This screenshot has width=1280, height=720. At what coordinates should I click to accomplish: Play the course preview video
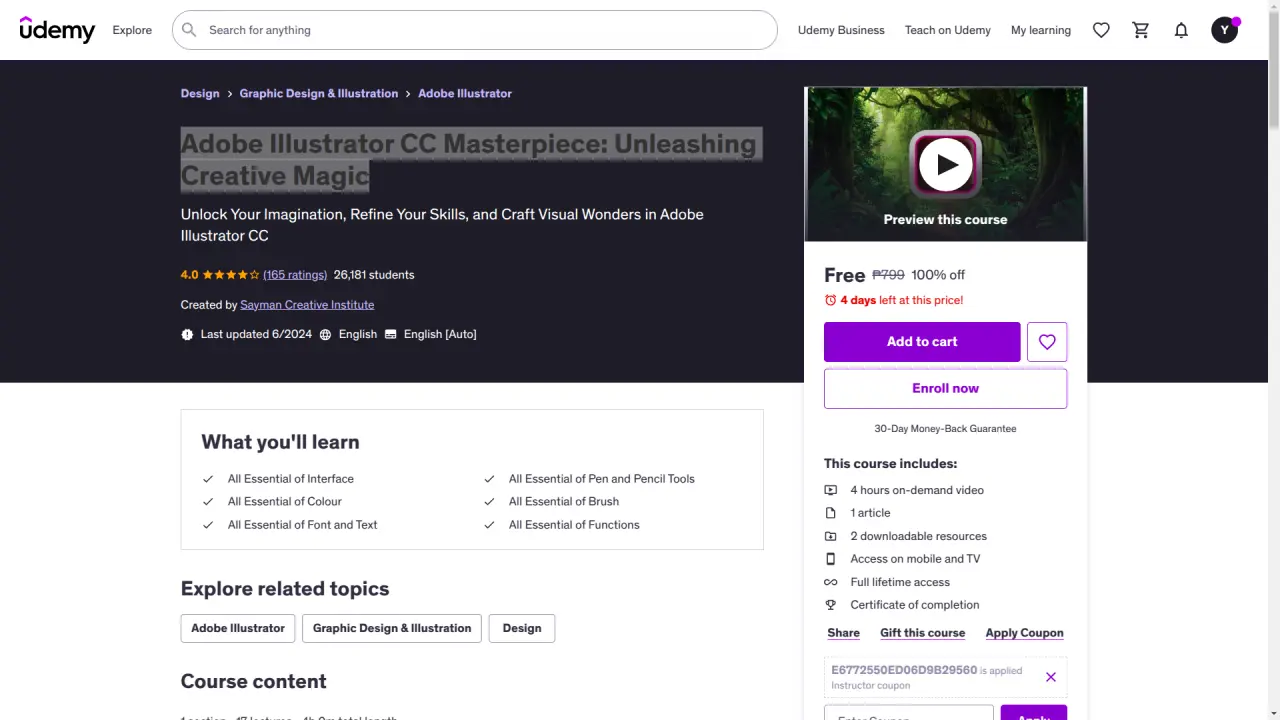945,164
